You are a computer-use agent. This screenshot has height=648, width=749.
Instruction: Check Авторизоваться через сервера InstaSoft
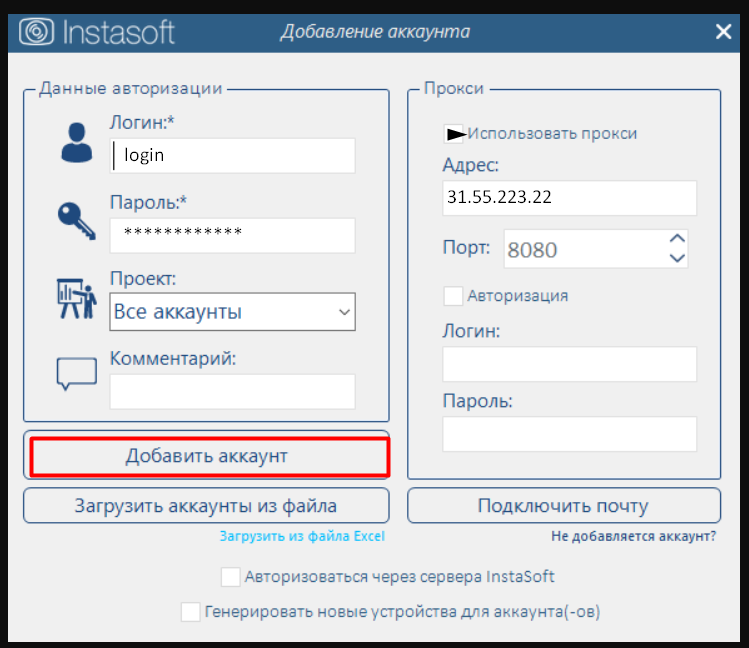[x=230, y=577]
